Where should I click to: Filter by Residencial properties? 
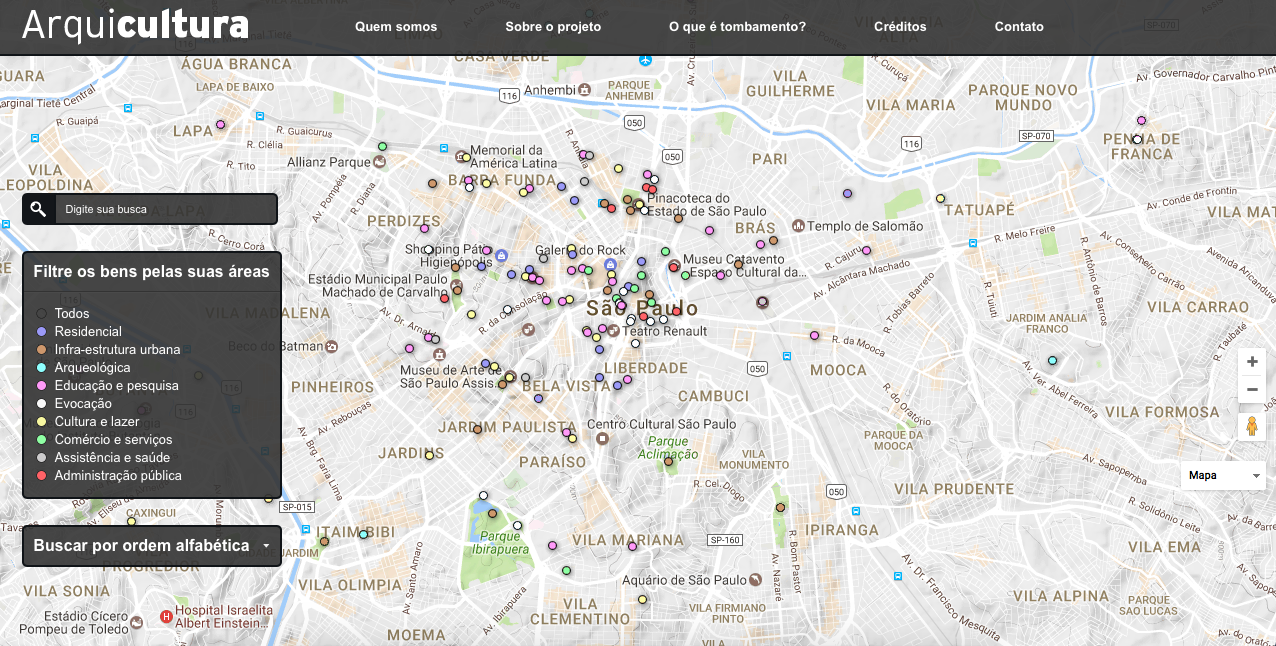(79, 332)
